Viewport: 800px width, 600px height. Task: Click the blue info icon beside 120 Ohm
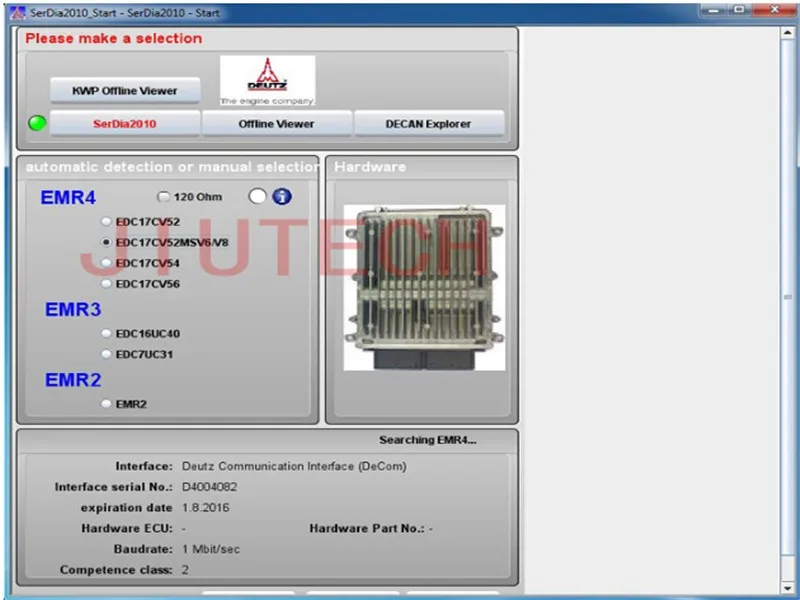[x=282, y=197]
